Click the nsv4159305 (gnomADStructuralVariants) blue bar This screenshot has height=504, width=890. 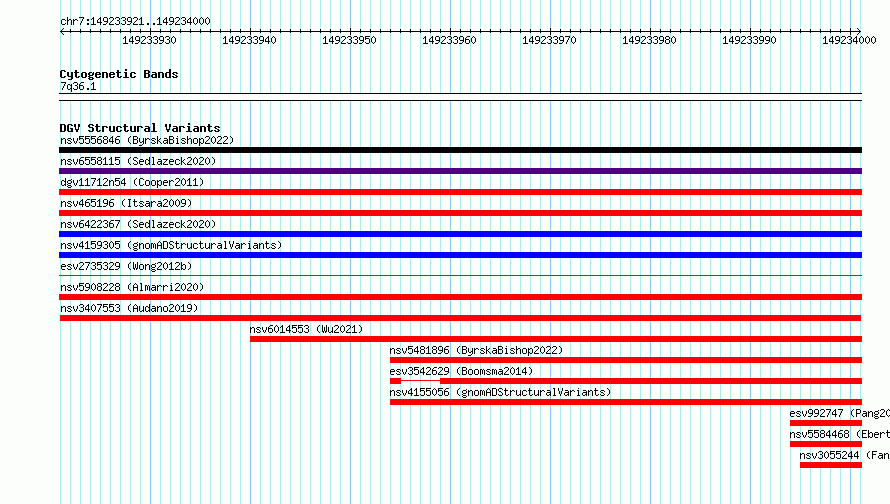pos(460,255)
